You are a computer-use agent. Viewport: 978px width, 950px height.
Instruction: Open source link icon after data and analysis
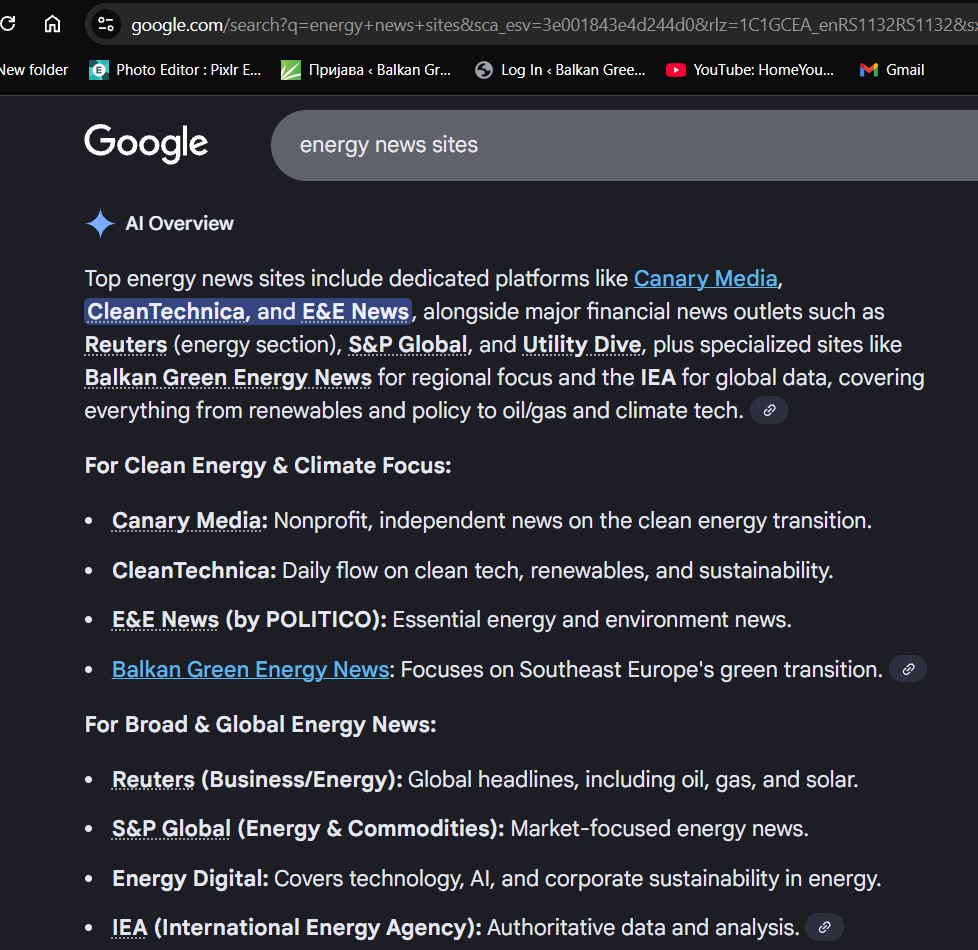825,928
